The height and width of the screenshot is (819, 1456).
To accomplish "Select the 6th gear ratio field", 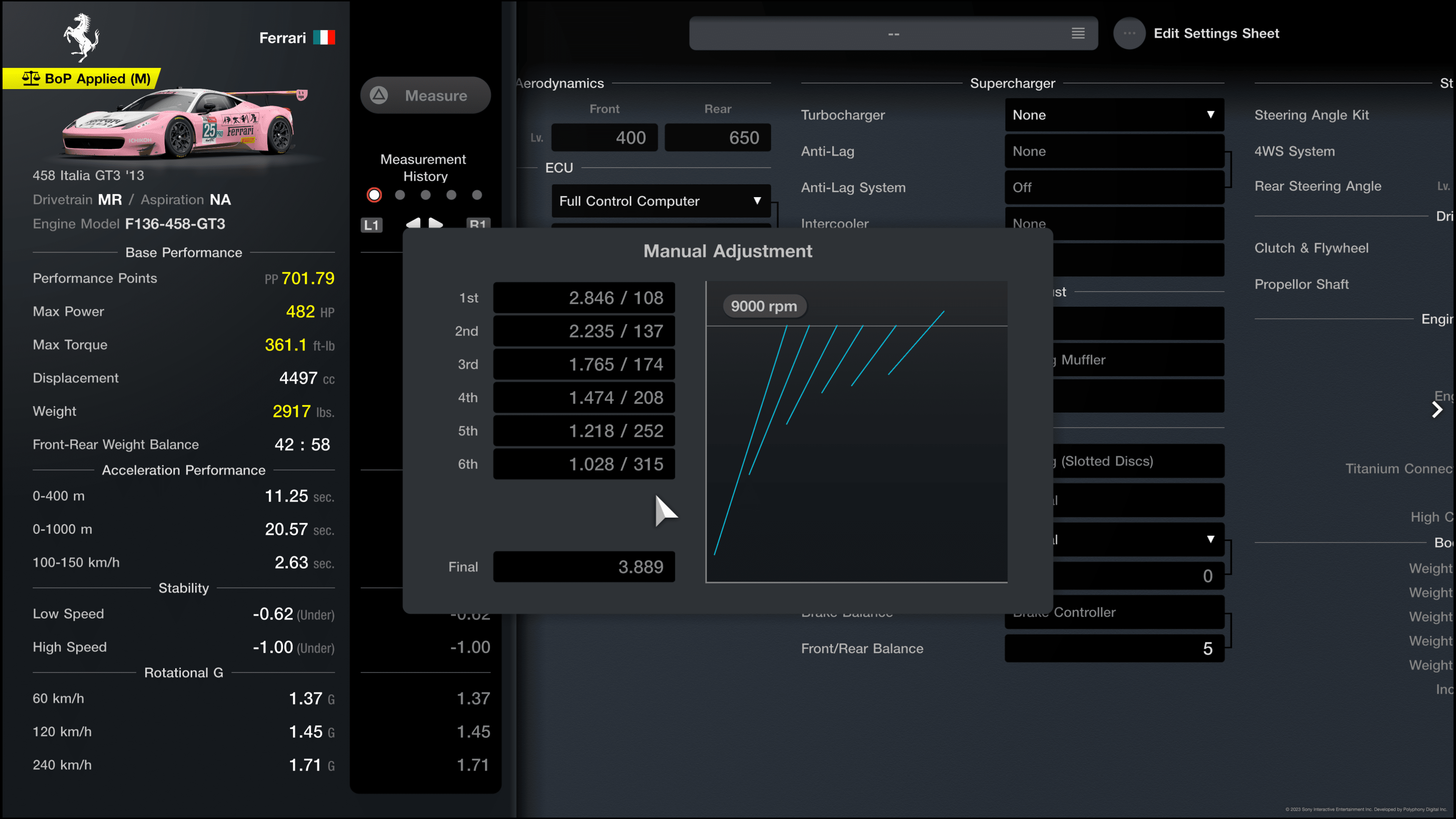I will click(x=584, y=464).
